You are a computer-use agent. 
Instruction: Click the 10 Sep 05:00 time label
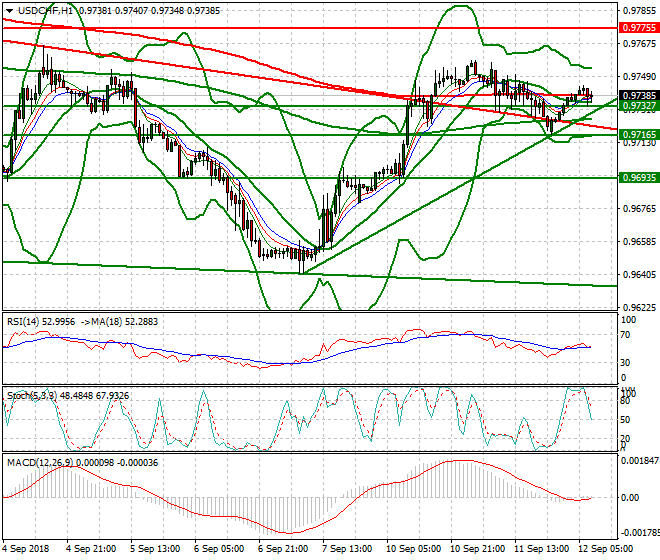pyautogui.click(x=414, y=549)
